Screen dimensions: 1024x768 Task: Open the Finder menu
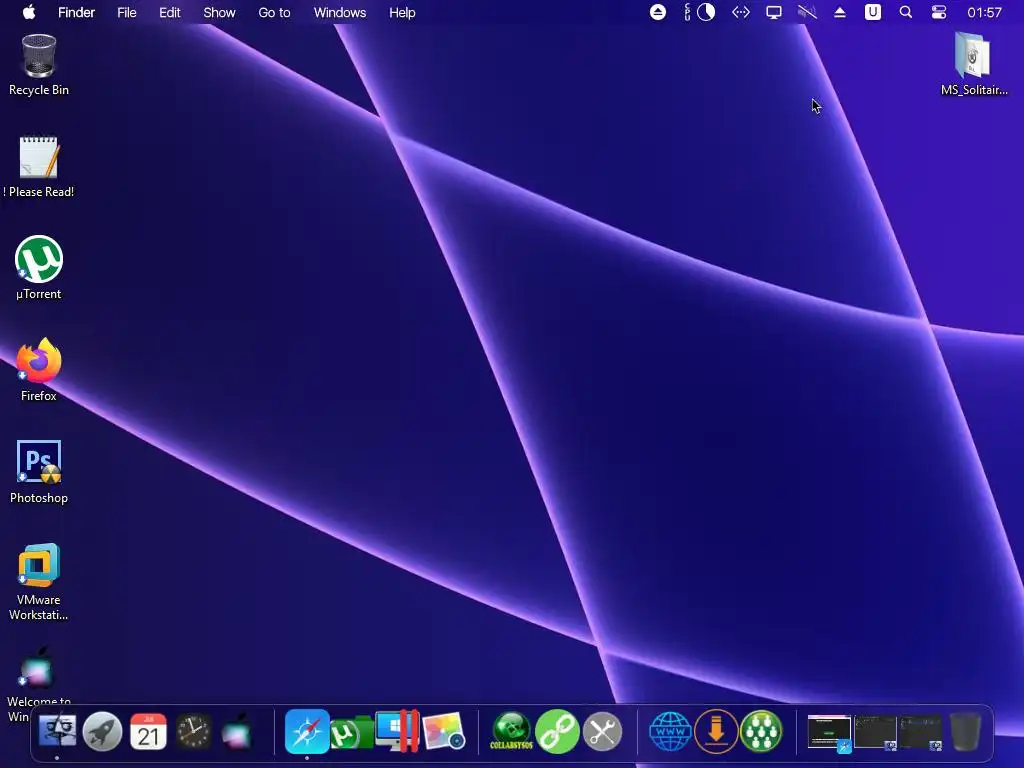click(76, 12)
